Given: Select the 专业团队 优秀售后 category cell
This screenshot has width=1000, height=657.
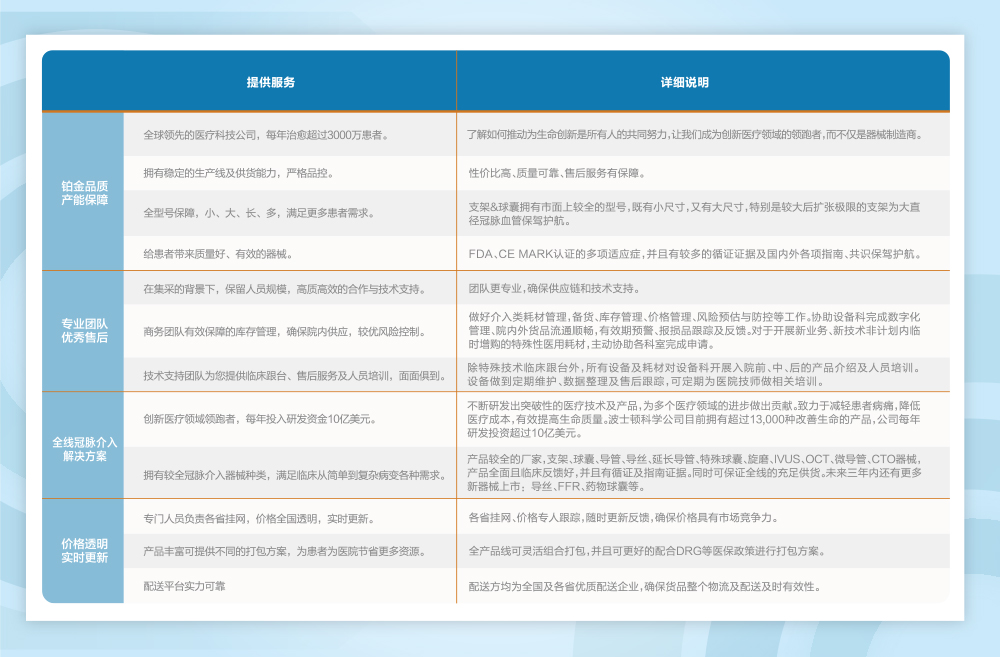Looking at the screenshot, I should [x=84, y=330].
